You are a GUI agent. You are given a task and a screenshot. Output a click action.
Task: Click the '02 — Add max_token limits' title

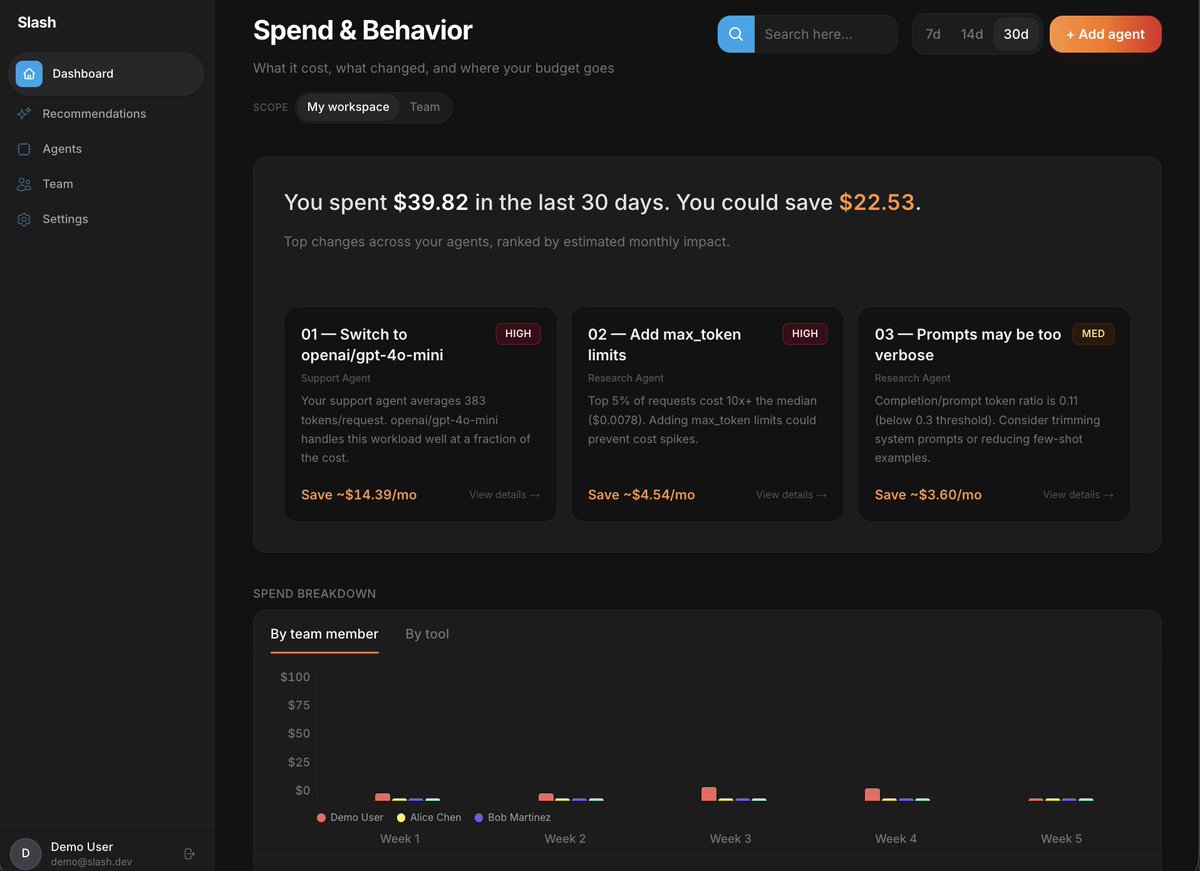pos(664,345)
